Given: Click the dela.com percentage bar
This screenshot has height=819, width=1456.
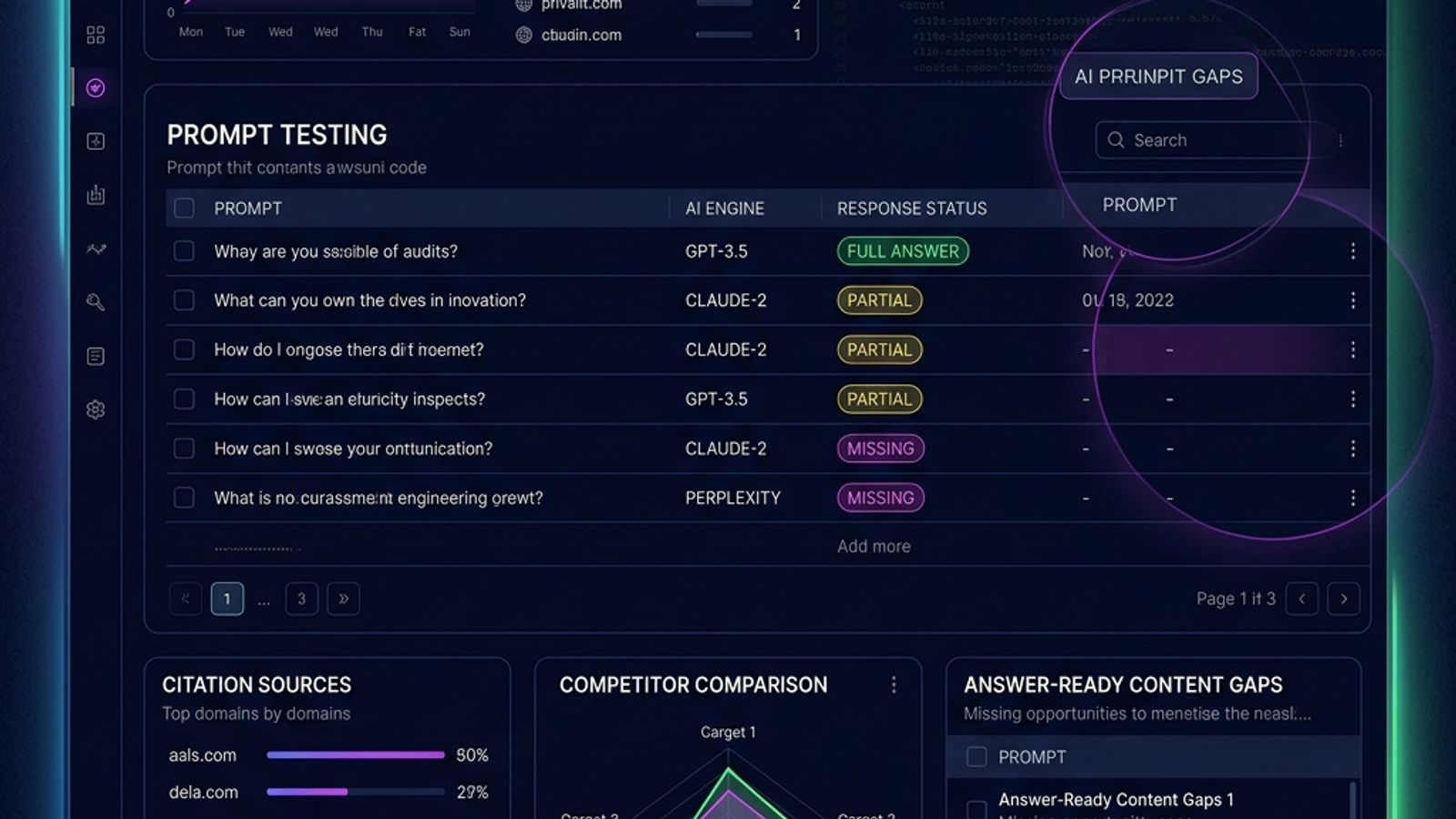Looking at the screenshot, I should coord(355,792).
